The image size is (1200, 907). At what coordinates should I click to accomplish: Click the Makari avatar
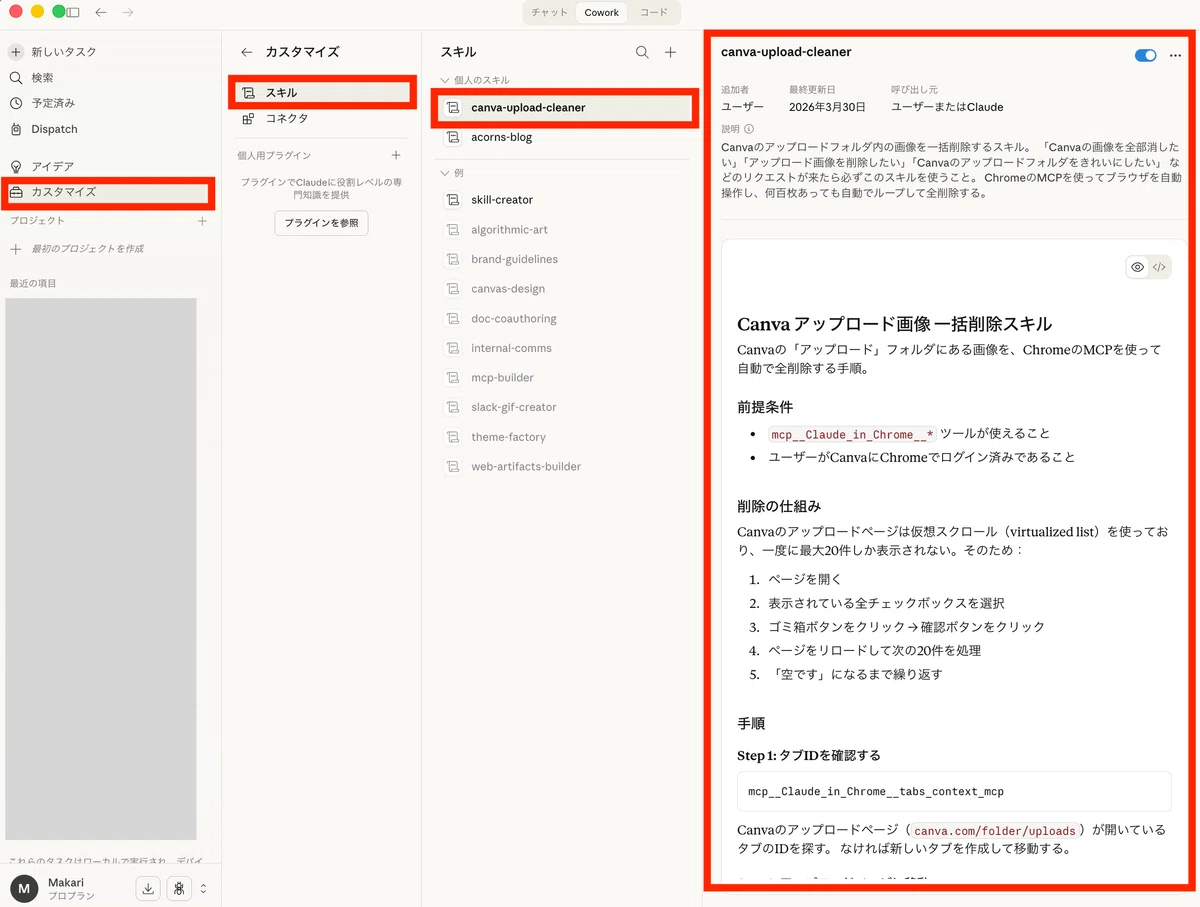[24, 888]
